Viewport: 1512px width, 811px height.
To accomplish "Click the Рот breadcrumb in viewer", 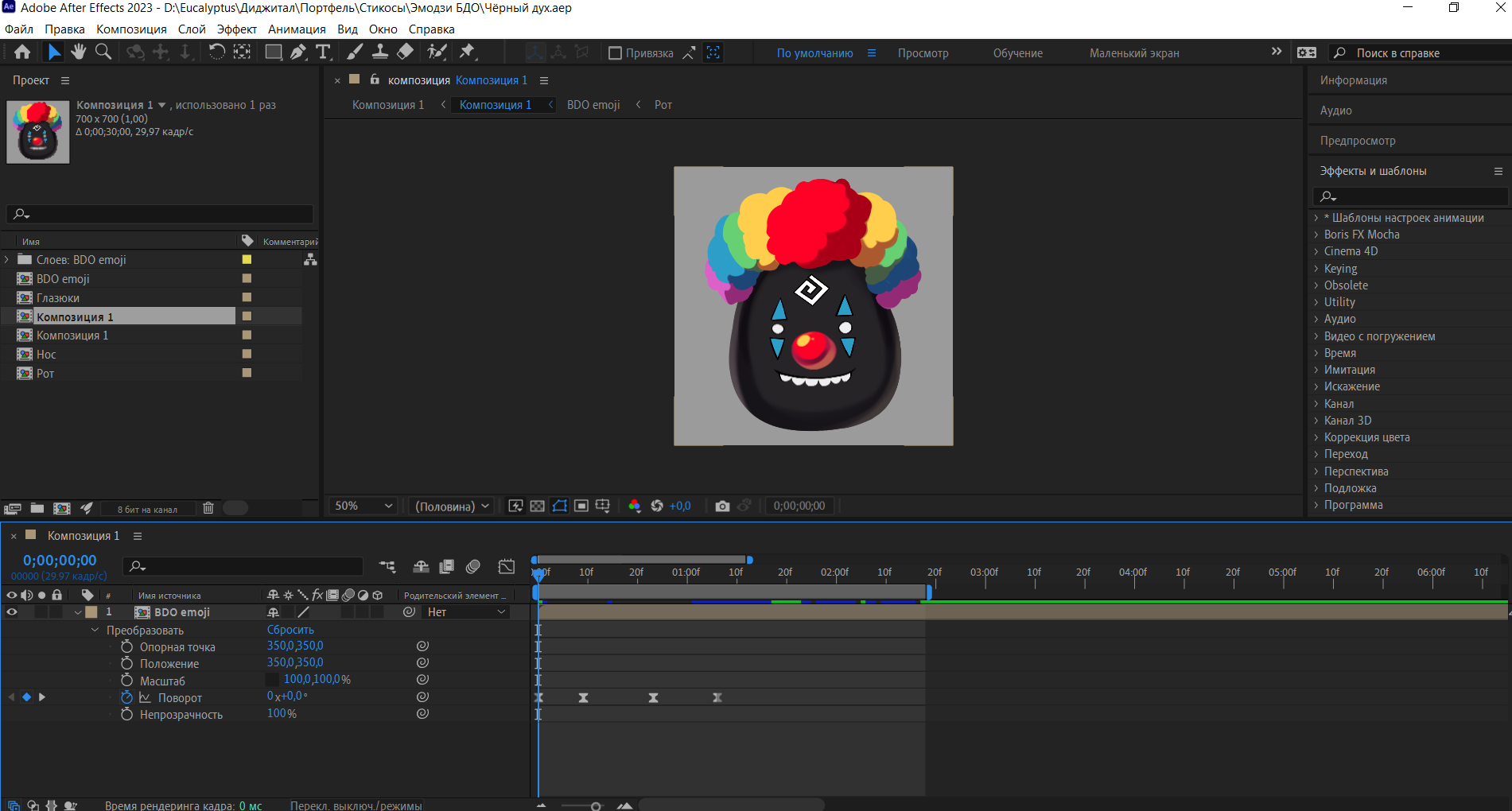I will [x=663, y=105].
